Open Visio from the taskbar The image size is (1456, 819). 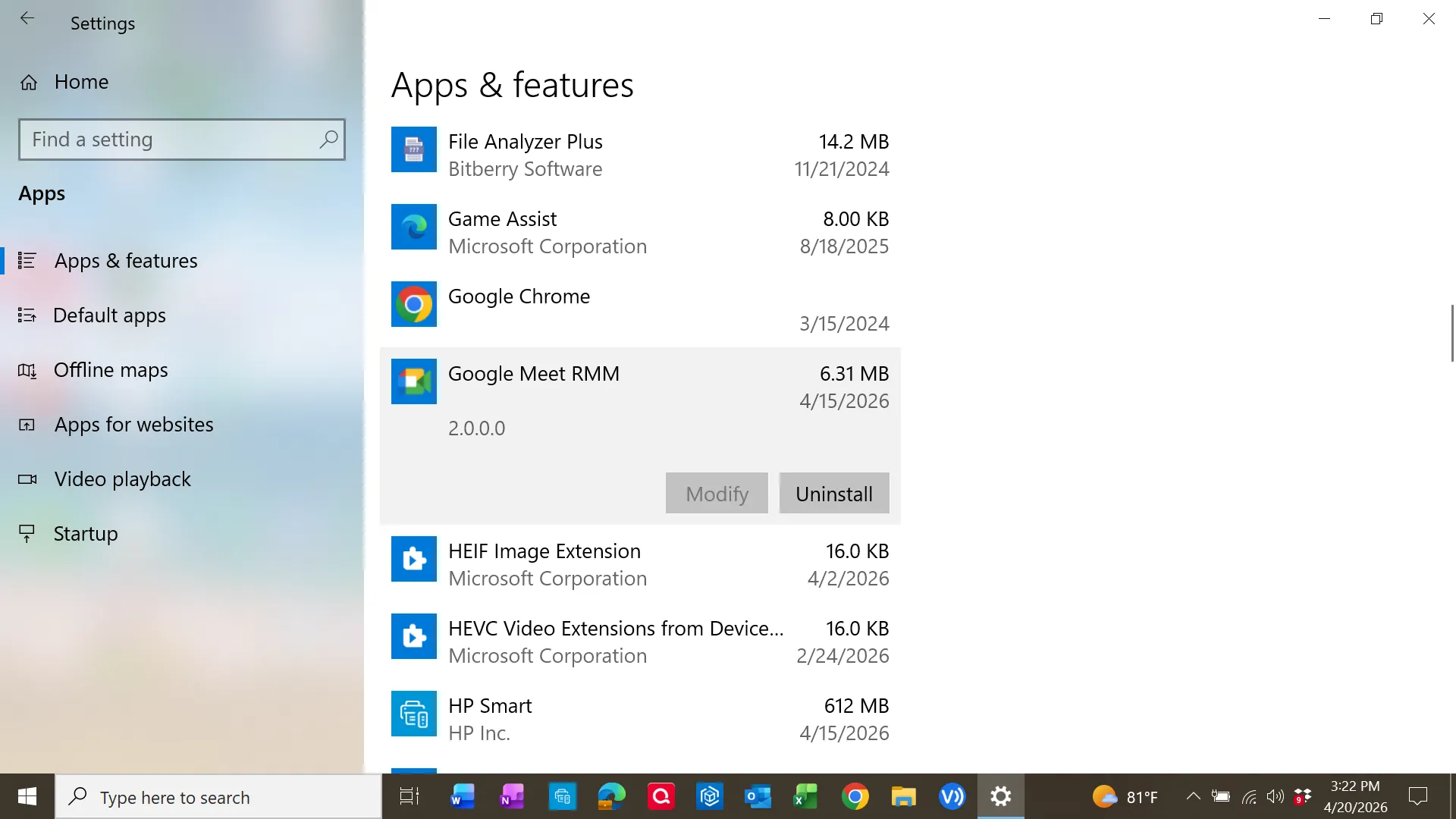952,796
